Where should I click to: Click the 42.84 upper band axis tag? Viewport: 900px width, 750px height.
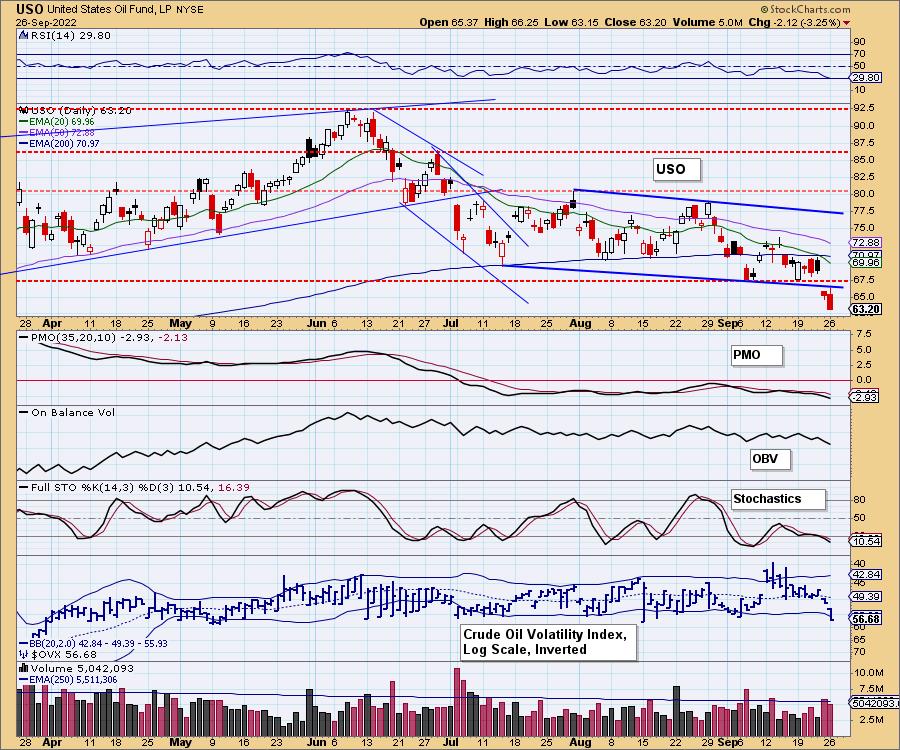click(x=866, y=574)
